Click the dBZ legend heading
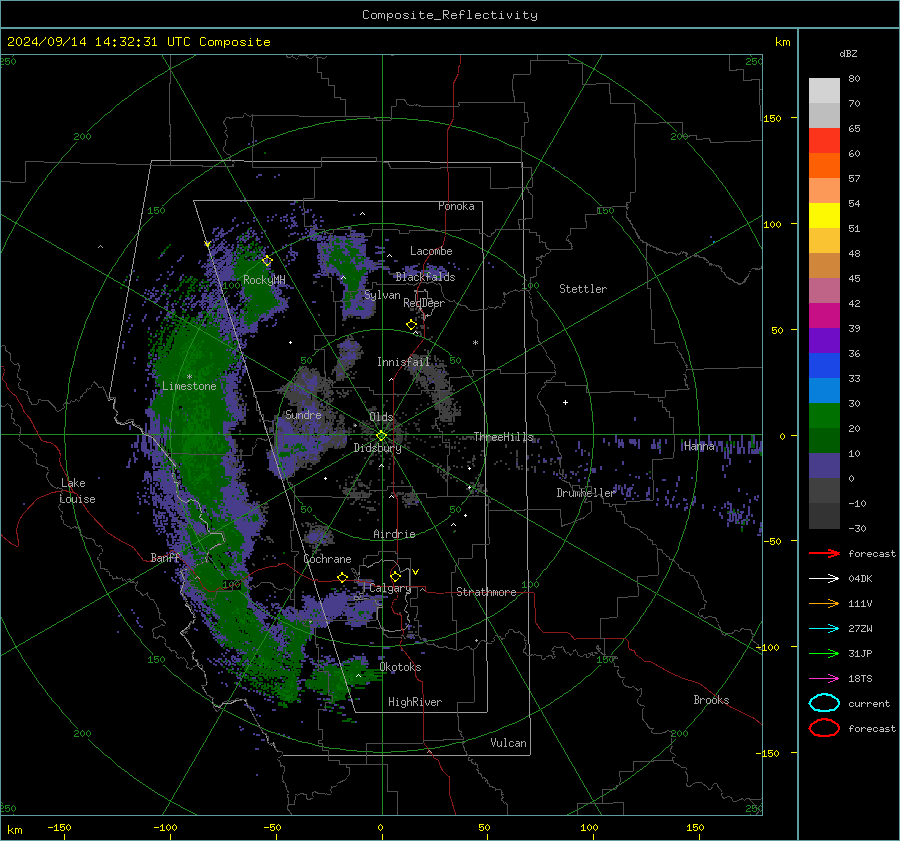Screen dimensions: 900x841 point(848,53)
